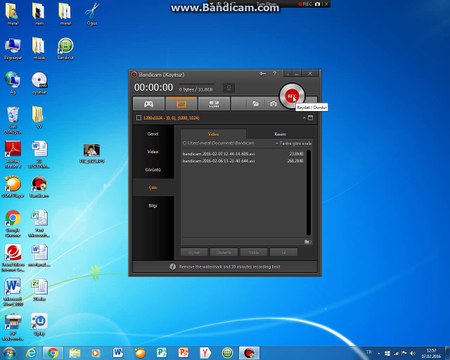Open output folder icon in Bandicam toolbar
The image size is (450, 360).
256,104
